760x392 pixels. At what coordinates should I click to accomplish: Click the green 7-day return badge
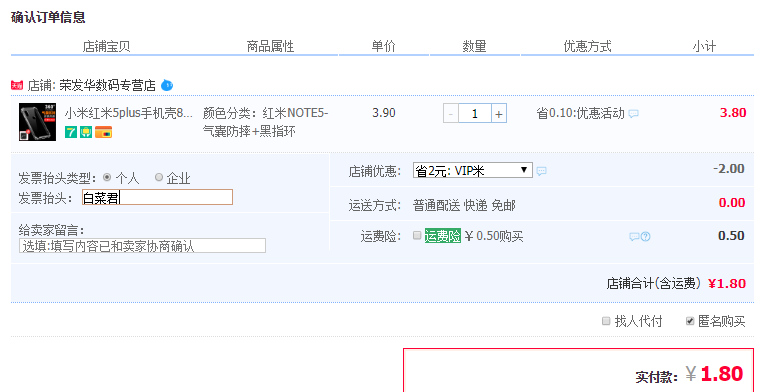point(71,131)
